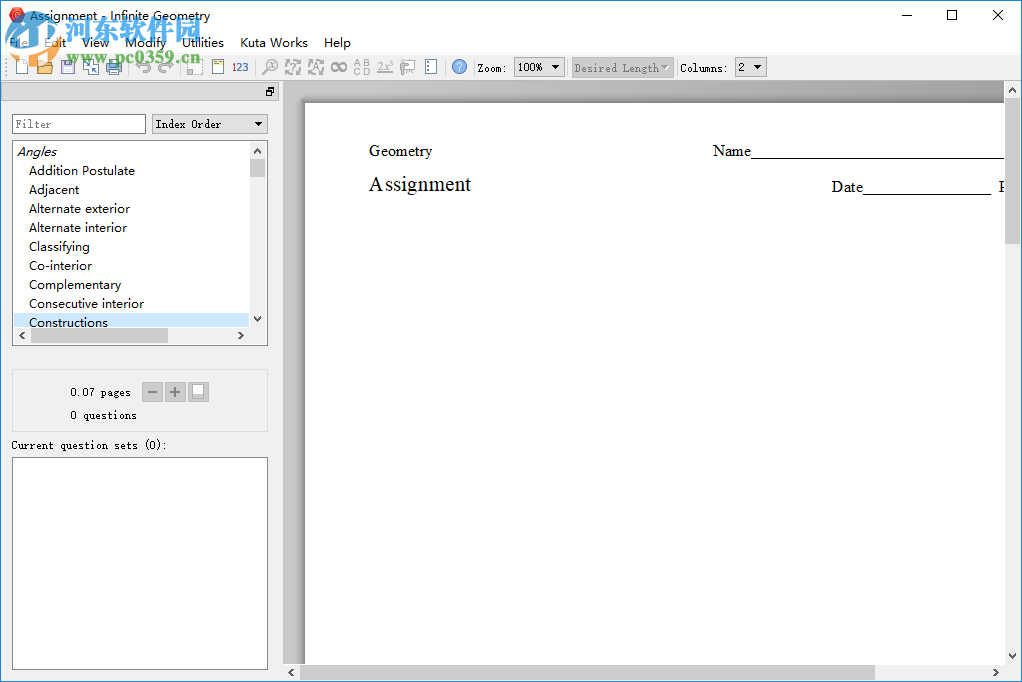Open help with blue question icon
1022x682 pixels.
click(459, 67)
